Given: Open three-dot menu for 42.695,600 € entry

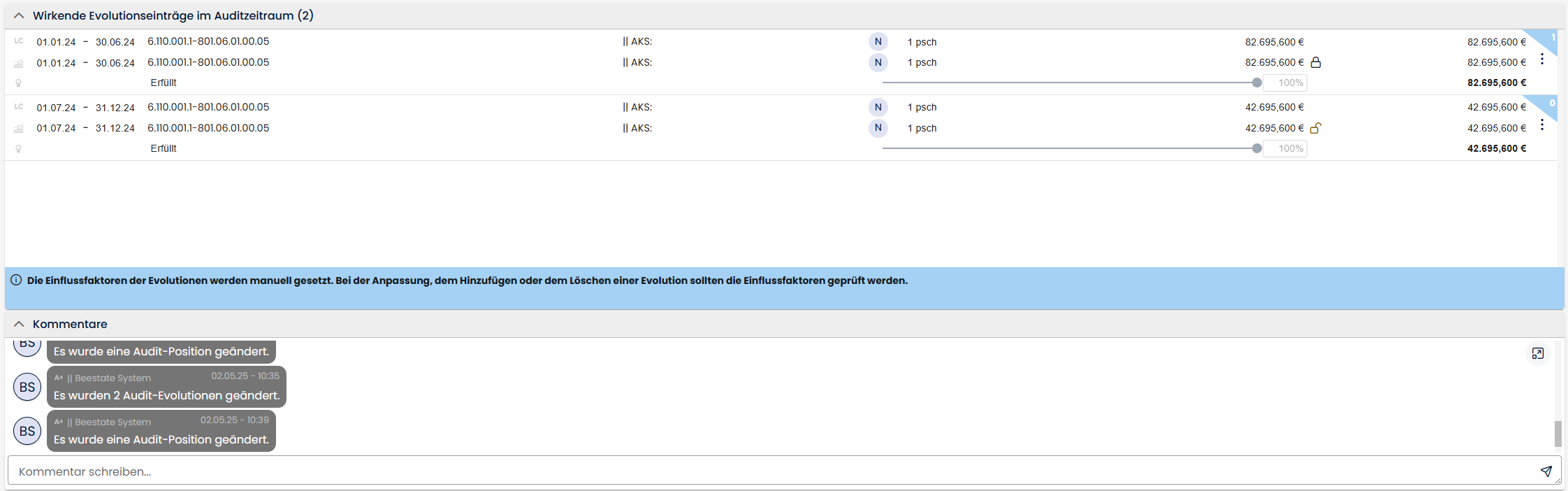Looking at the screenshot, I should click(1541, 125).
